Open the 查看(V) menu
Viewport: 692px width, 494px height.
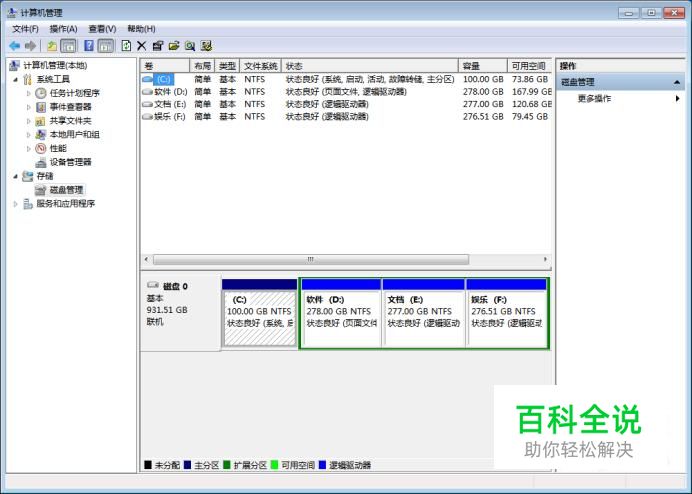102,29
